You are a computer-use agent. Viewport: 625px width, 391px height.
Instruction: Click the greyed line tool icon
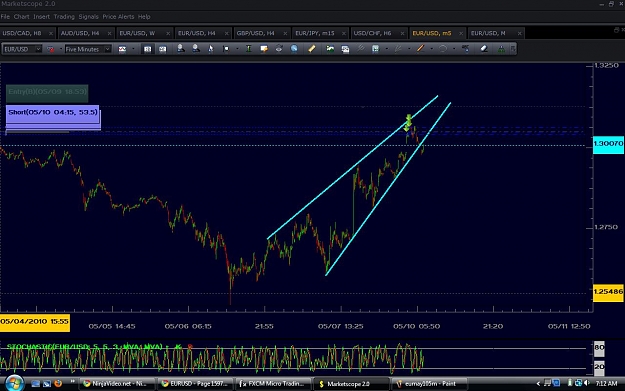(398, 49)
